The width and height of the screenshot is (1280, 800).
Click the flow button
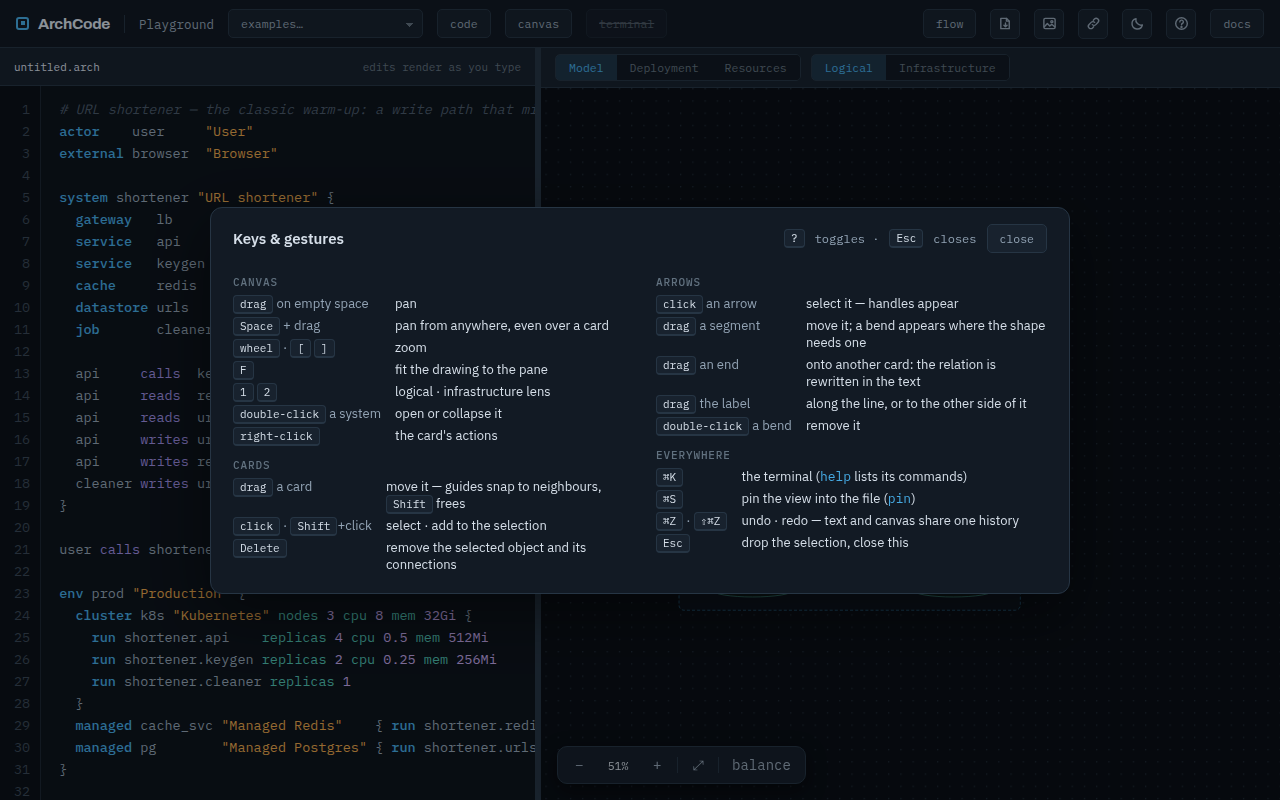[x=950, y=24]
